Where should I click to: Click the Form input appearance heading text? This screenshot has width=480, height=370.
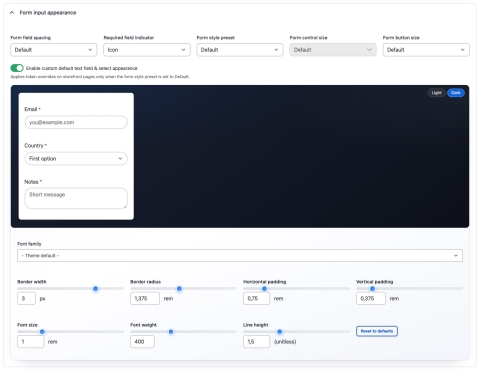[x=48, y=13]
